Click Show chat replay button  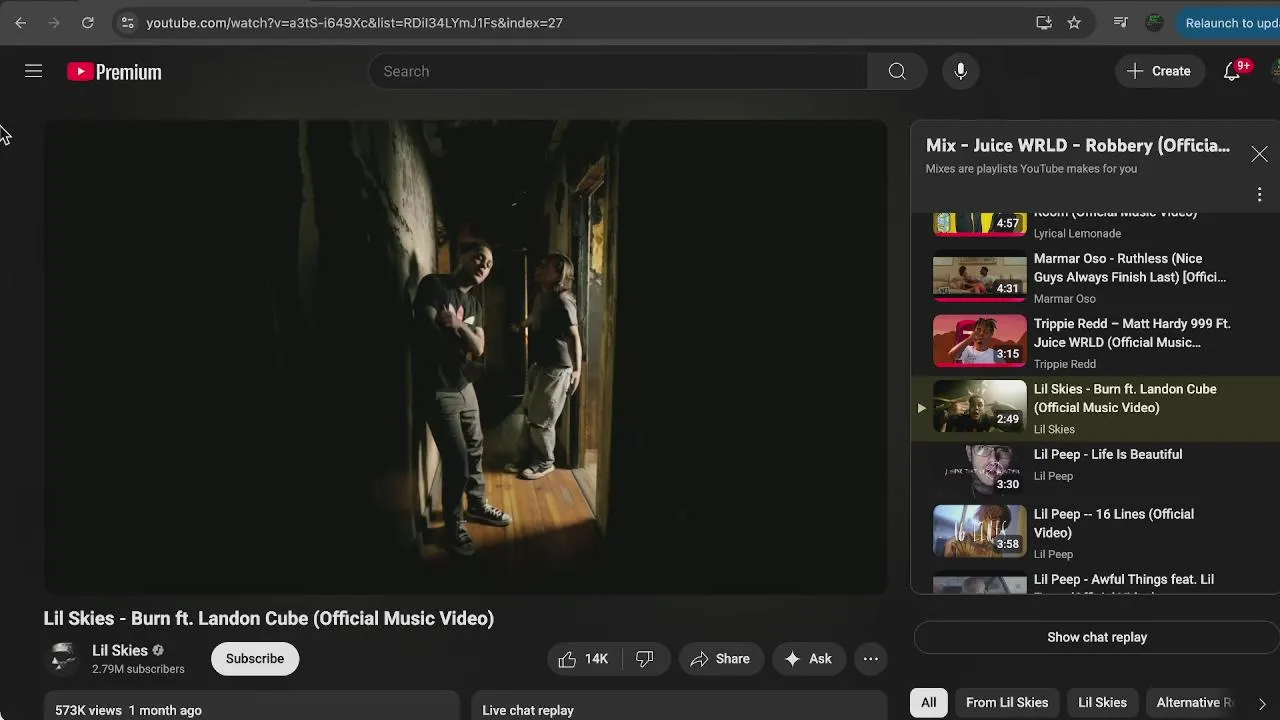(x=1097, y=637)
